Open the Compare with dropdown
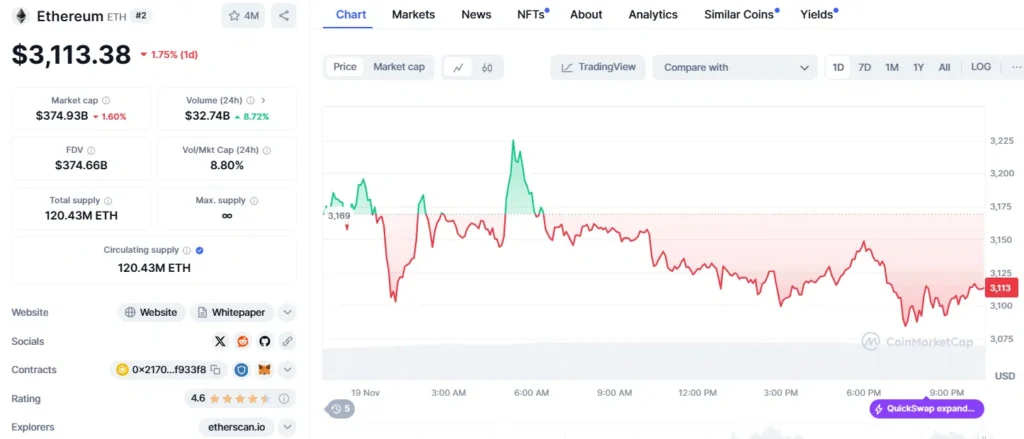This screenshot has height=439, width=1024. coord(736,67)
